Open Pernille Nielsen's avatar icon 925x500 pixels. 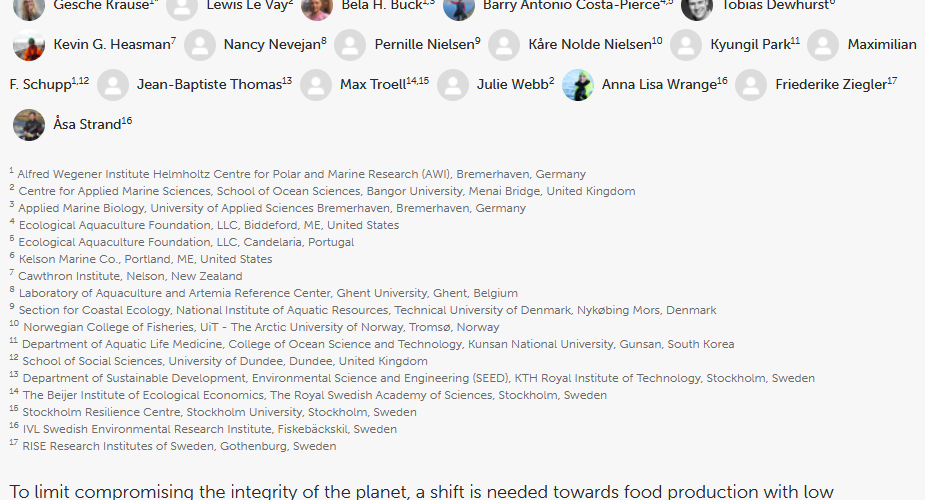click(x=350, y=45)
